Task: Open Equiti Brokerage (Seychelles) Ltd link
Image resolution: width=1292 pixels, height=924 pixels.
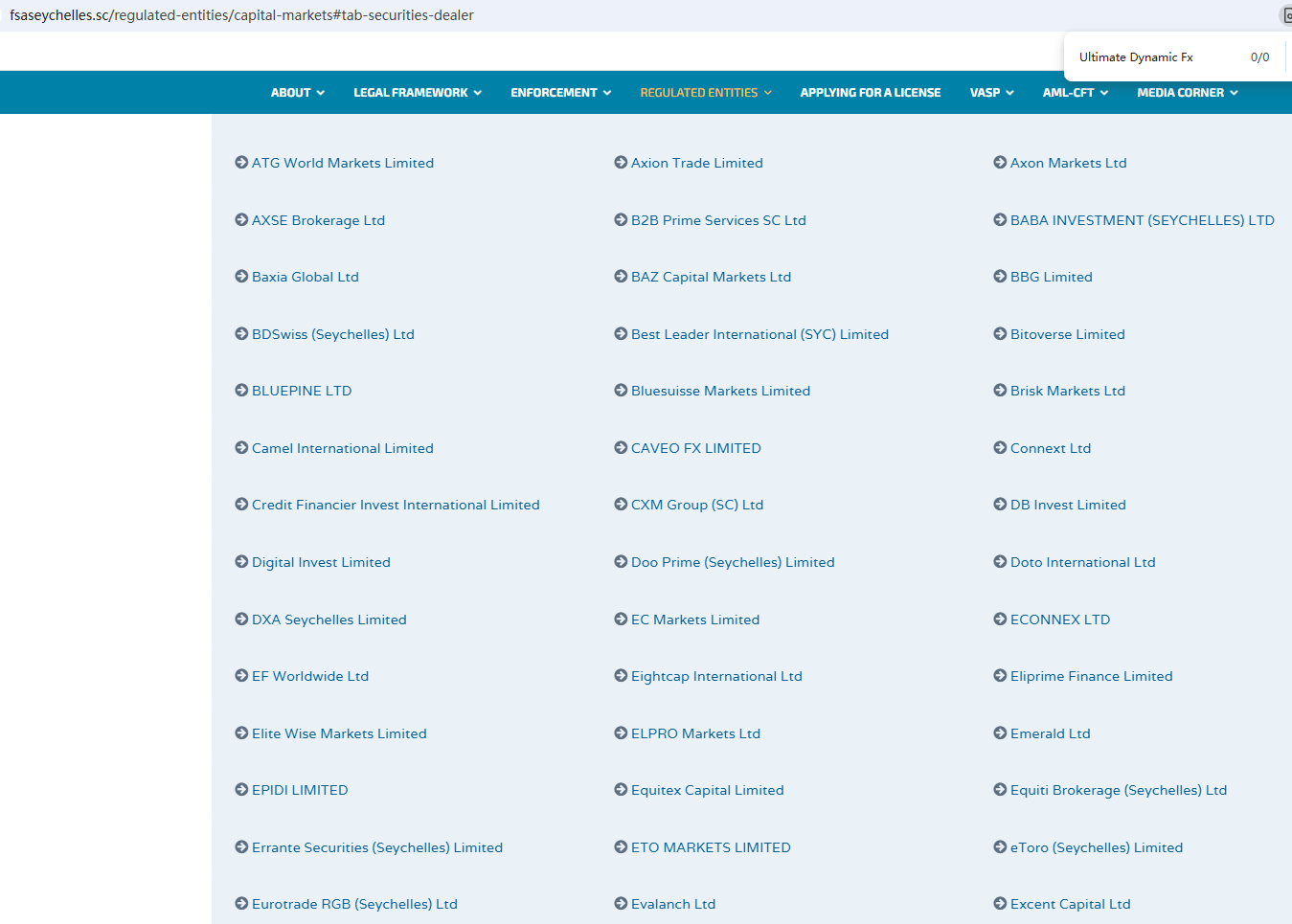Action: click(1119, 790)
